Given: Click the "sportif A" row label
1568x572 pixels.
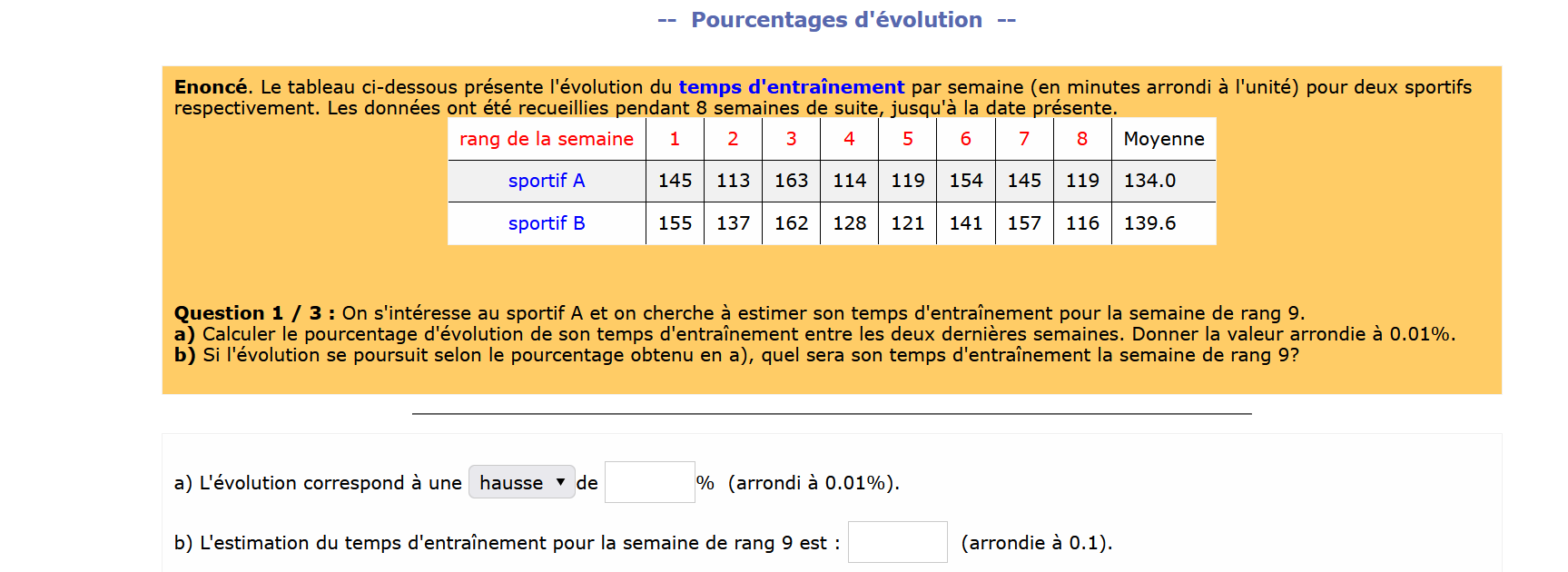Looking at the screenshot, I should pyautogui.click(x=547, y=181).
